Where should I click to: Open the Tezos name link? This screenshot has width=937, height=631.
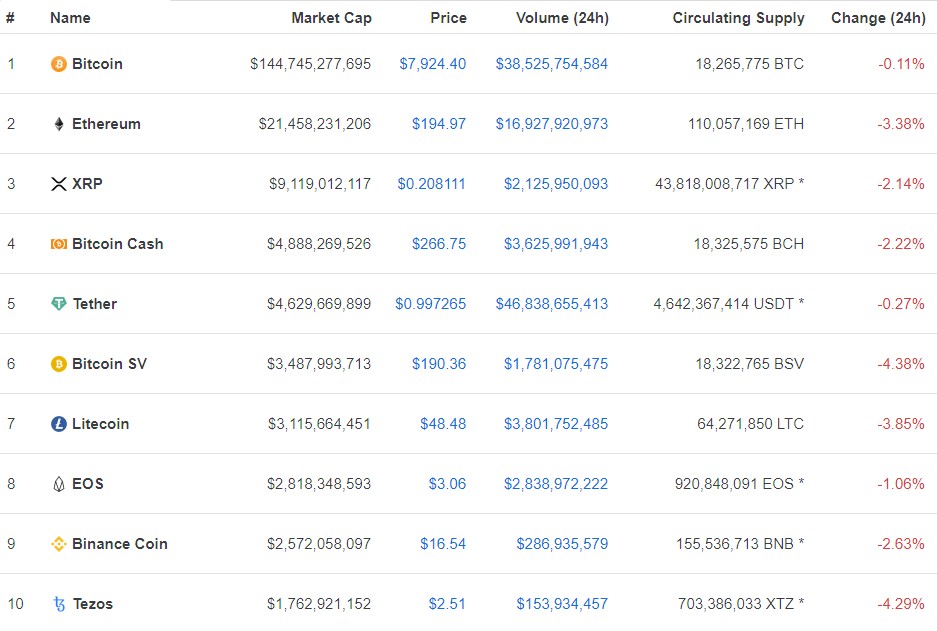pyautogui.click(x=93, y=604)
